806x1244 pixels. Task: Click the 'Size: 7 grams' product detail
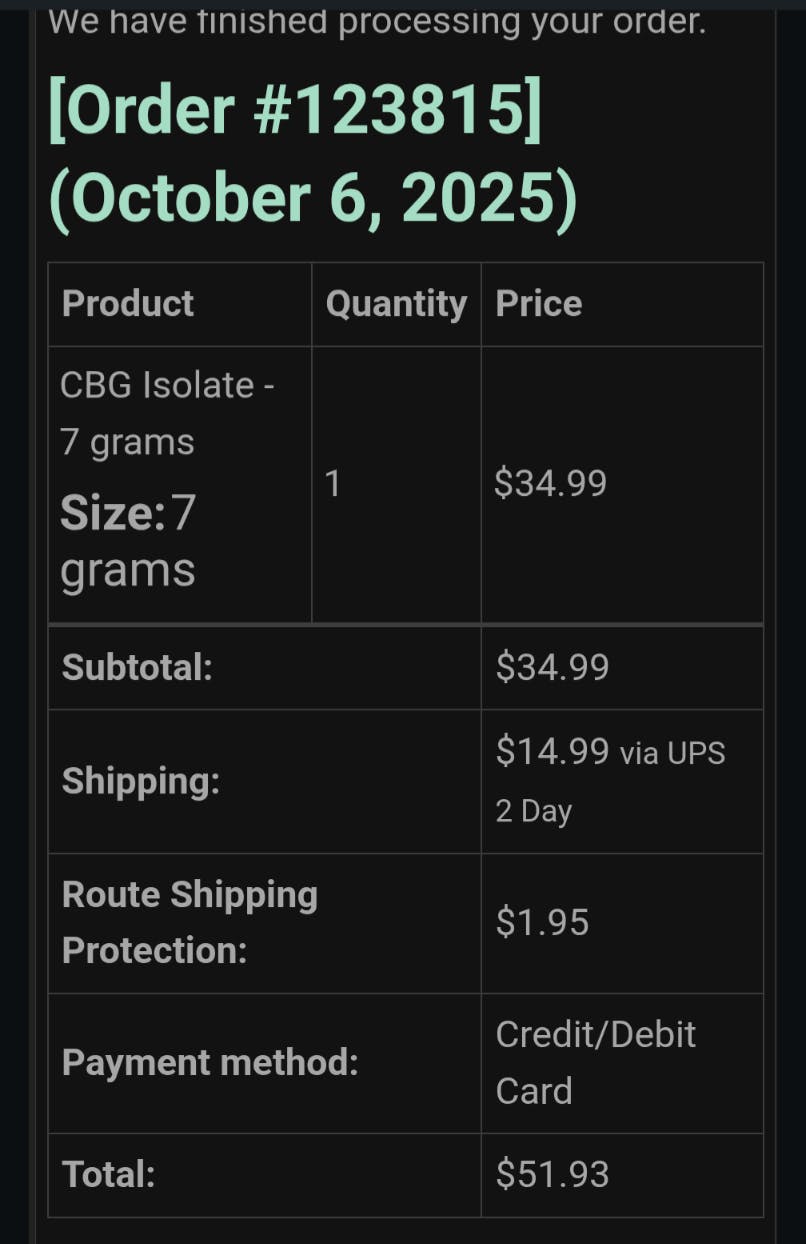click(x=128, y=541)
